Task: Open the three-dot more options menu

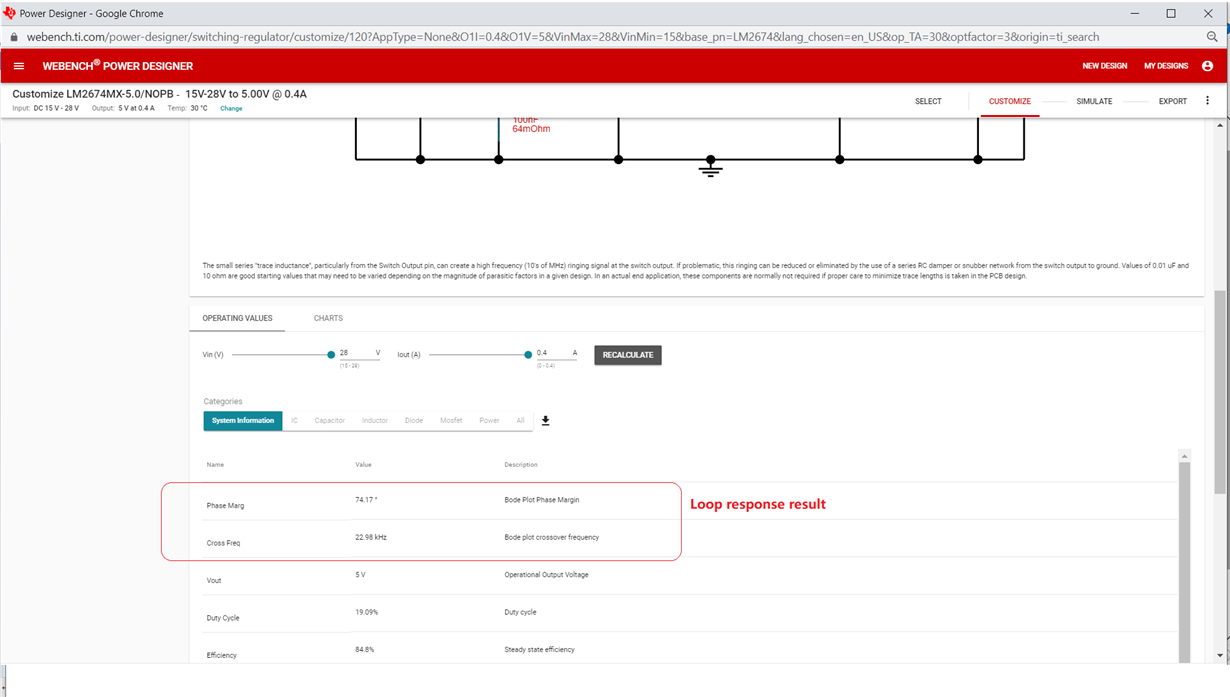Action: click(1207, 101)
